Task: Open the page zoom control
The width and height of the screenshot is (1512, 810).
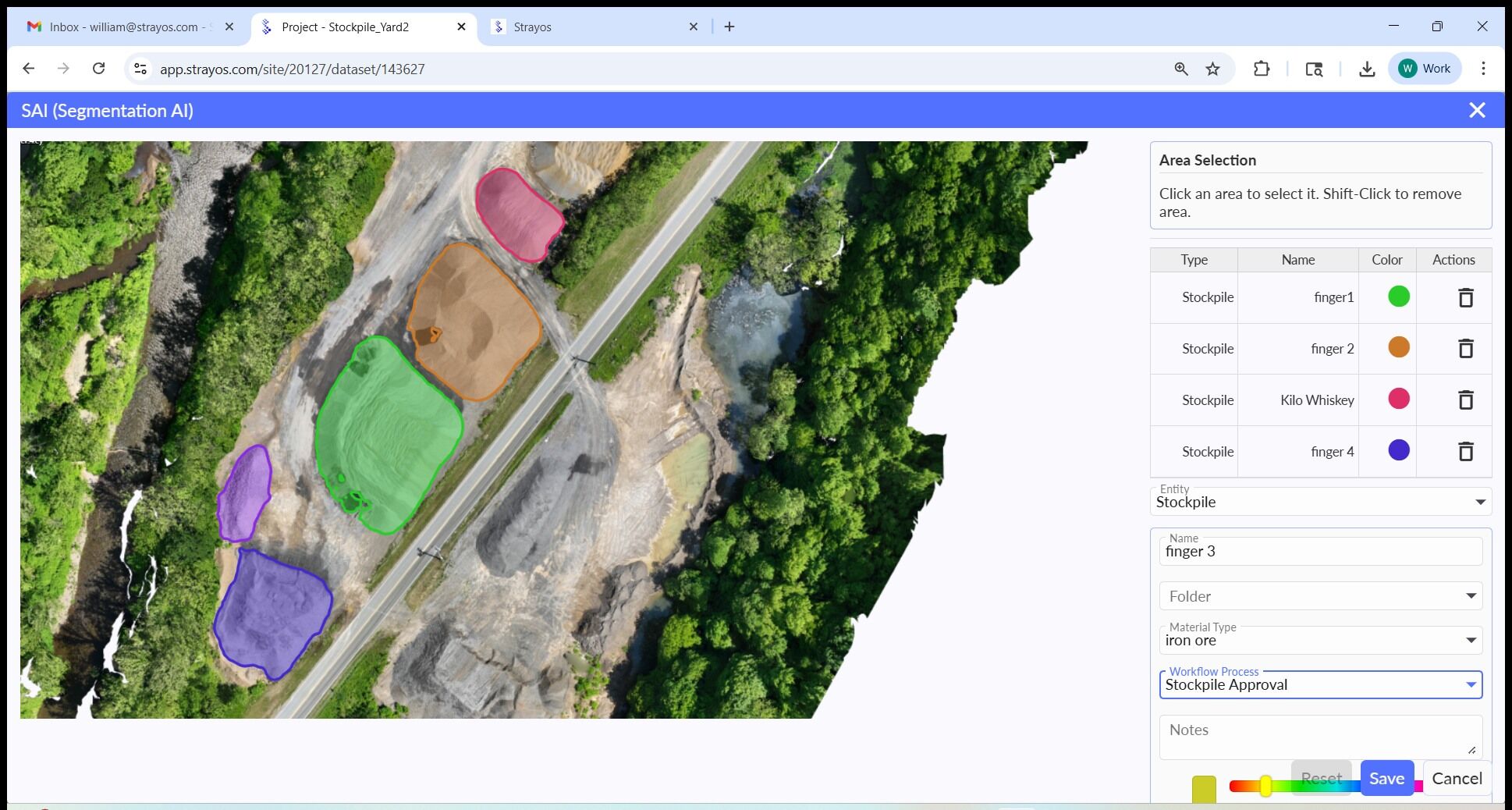Action: pos(1181,69)
